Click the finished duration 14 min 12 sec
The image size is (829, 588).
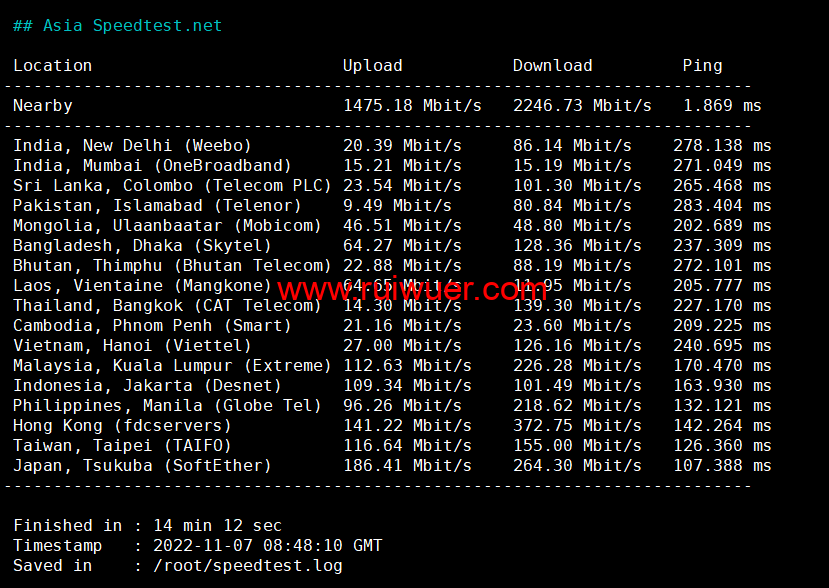pyautogui.click(x=217, y=526)
